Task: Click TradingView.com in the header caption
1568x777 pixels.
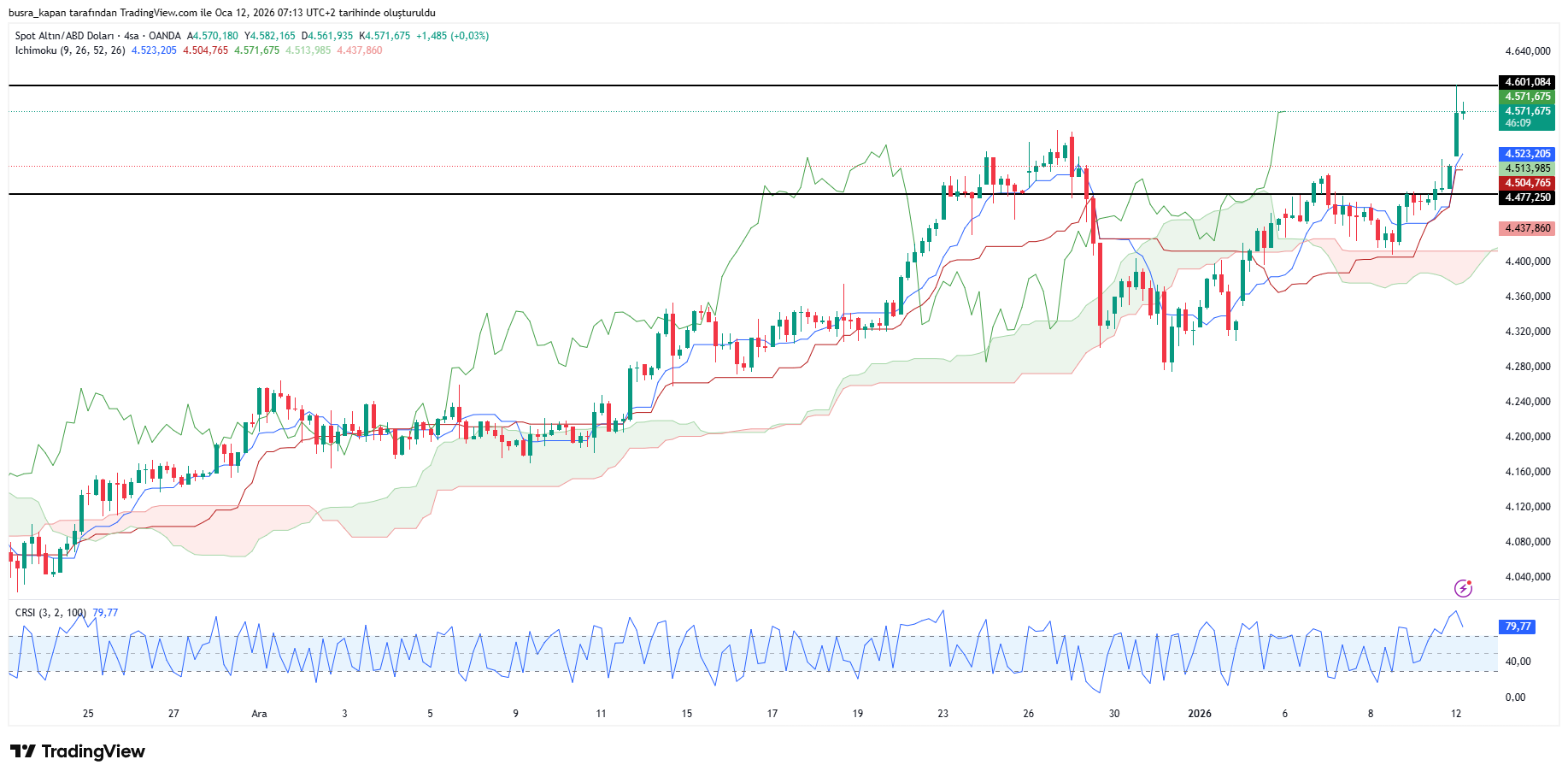Action: pyautogui.click(x=158, y=13)
